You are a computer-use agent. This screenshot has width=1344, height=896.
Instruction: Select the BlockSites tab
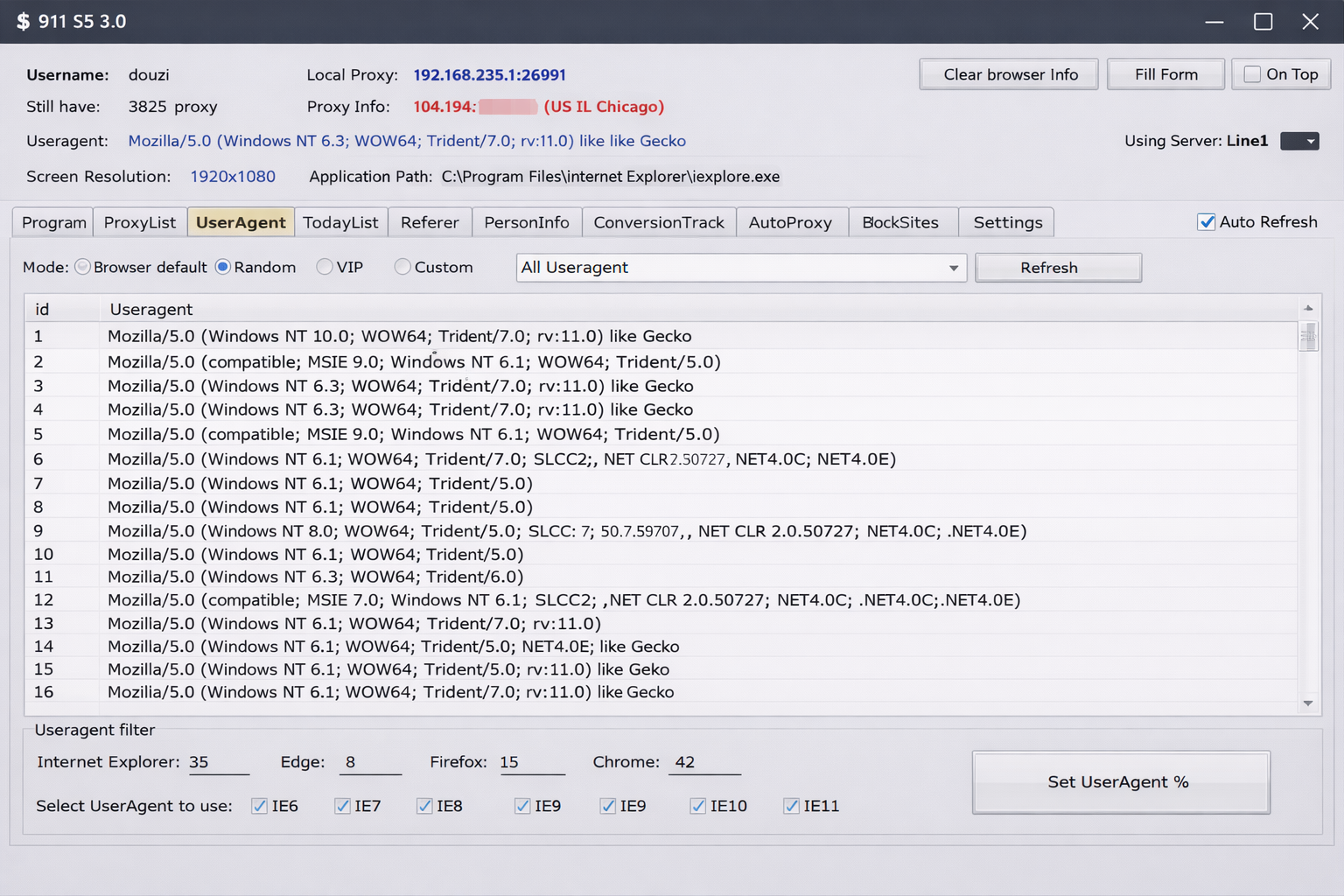[x=902, y=221]
